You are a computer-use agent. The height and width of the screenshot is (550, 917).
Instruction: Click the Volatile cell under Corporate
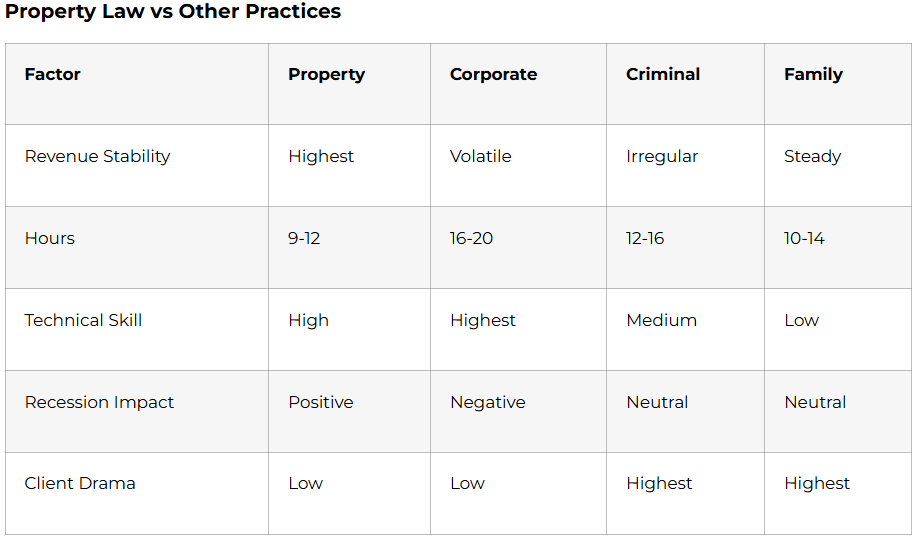[480, 156]
